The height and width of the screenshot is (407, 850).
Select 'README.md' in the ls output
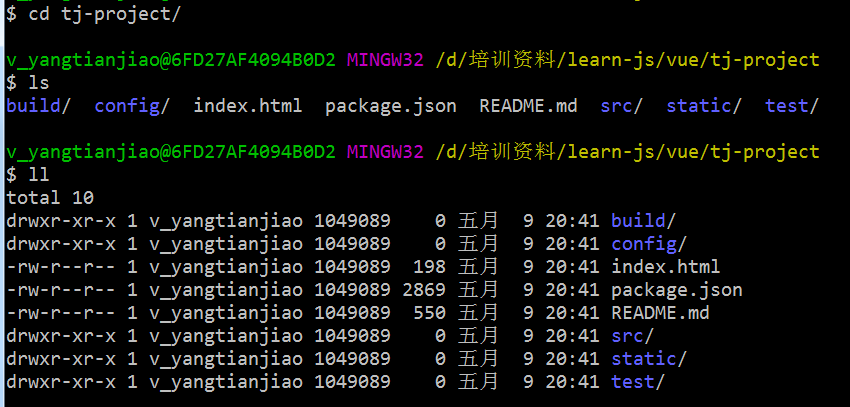[x=528, y=106]
